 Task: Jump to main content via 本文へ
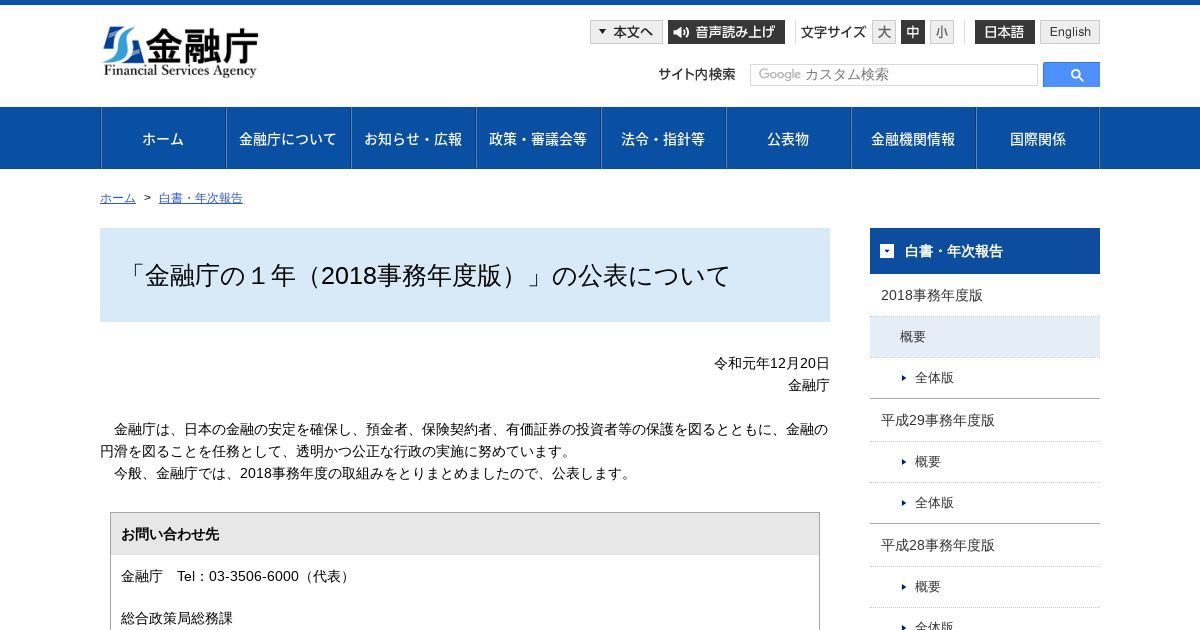pyautogui.click(x=626, y=32)
